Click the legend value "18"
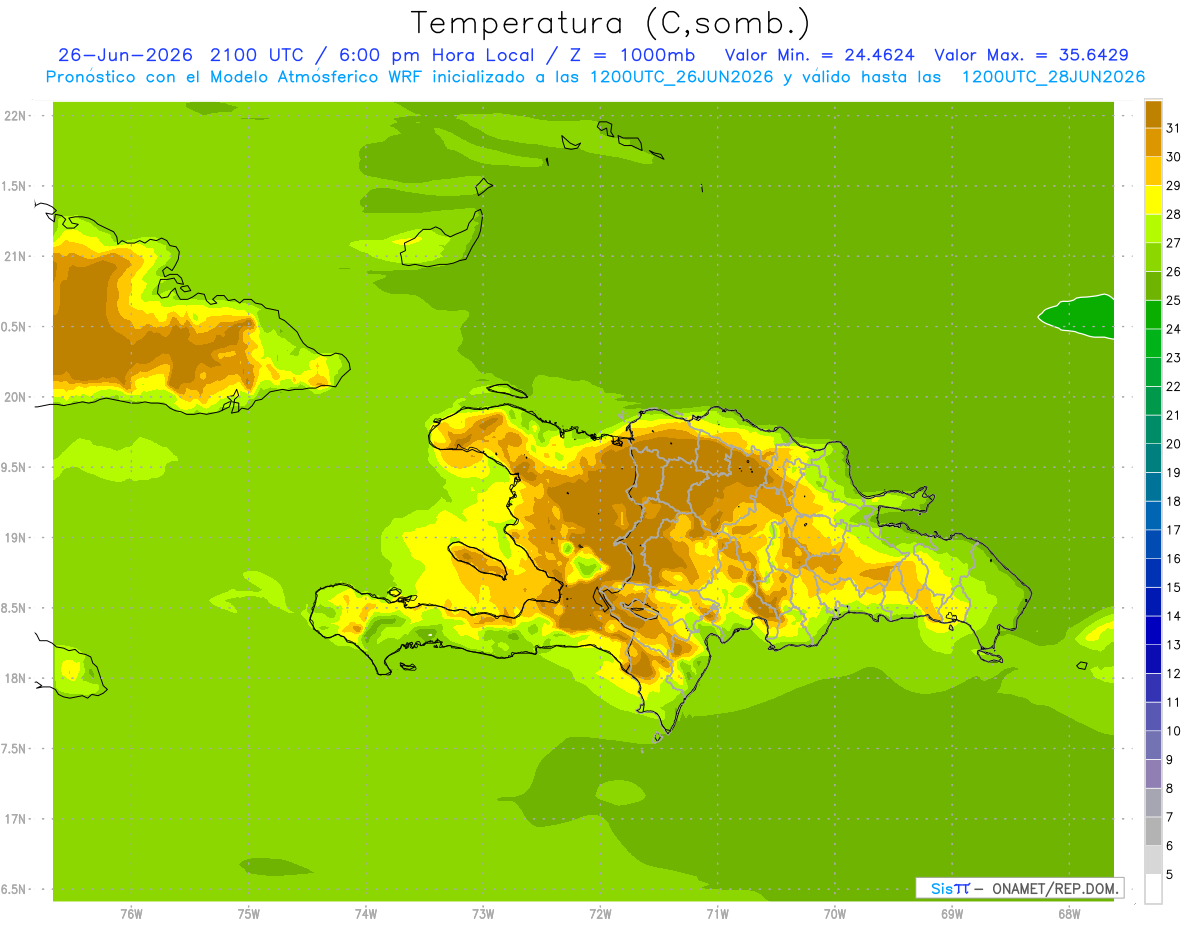Viewport: 1200px width, 927px height. (1173, 501)
